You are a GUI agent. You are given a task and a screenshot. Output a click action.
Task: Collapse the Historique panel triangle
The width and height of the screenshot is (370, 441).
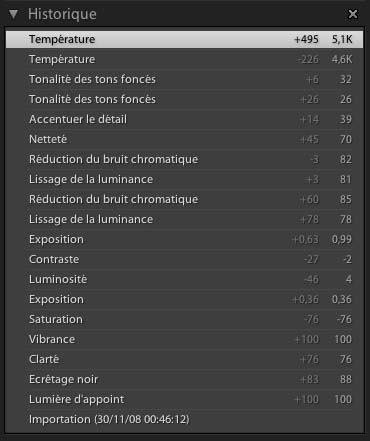tap(13, 14)
